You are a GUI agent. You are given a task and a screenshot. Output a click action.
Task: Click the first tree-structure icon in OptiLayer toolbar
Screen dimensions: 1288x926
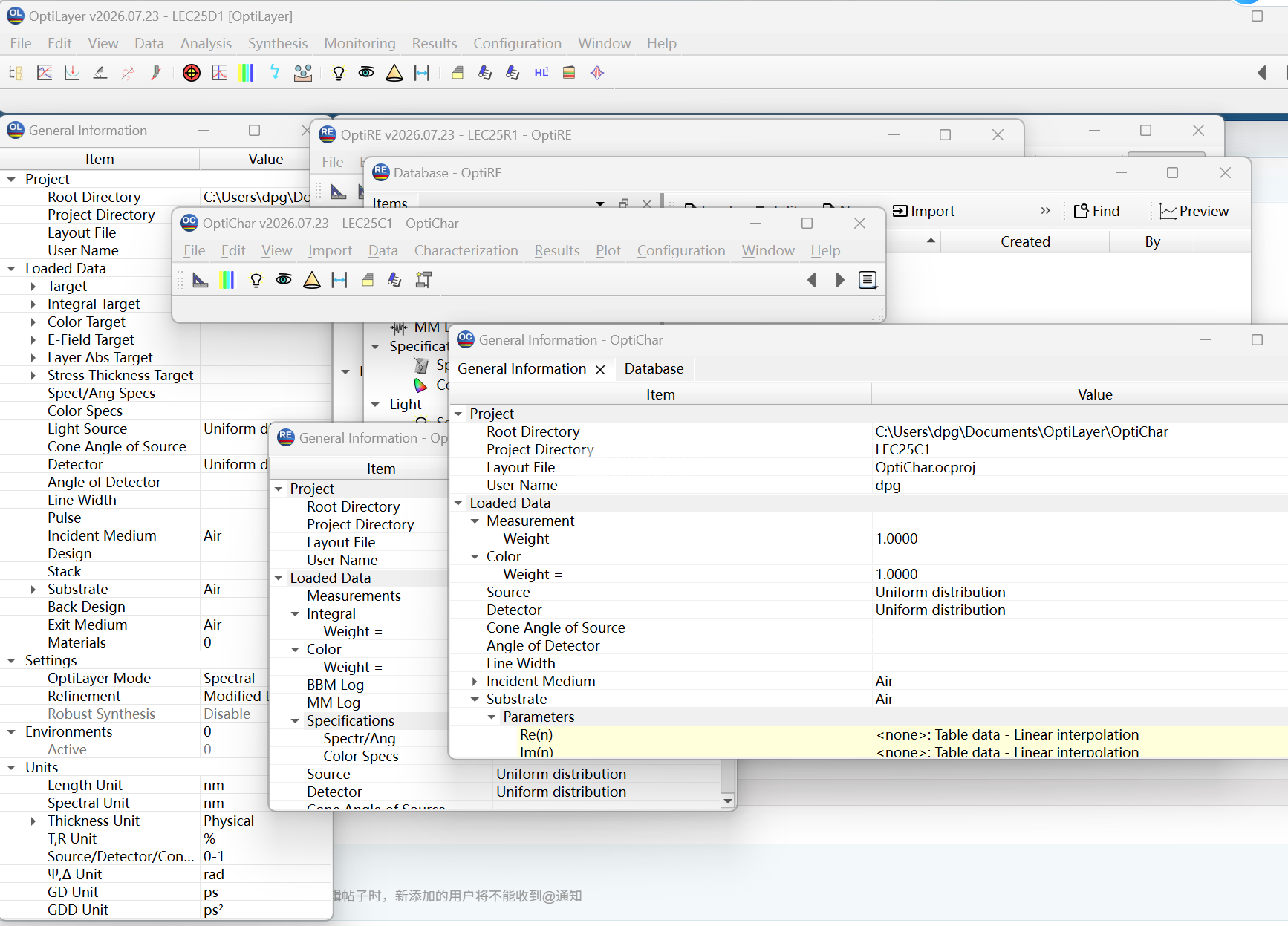pos(16,73)
